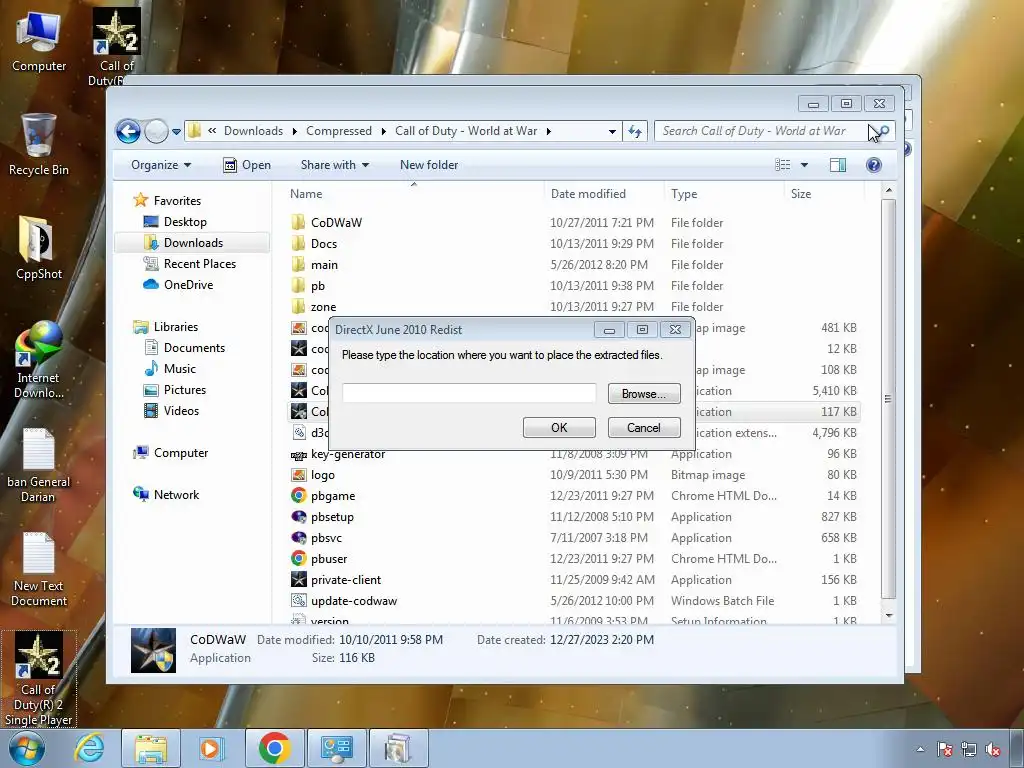Image resolution: width=1024 pixels, height=768 pixels.
Task: Click the Explorer Help question mark icon
Action: pyautogui.click(x=874, y=165)
